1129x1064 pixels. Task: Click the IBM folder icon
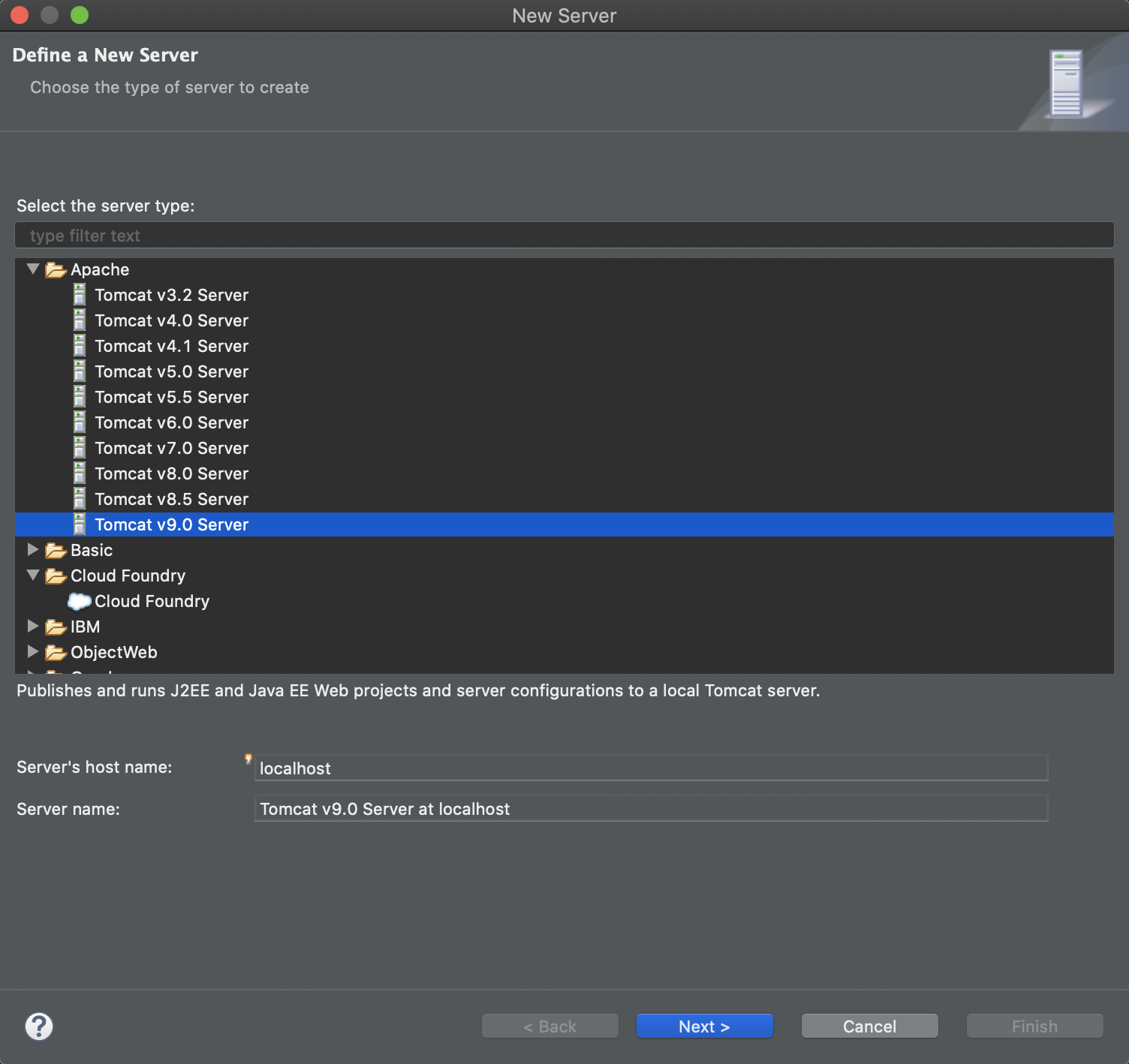[56, 627]
